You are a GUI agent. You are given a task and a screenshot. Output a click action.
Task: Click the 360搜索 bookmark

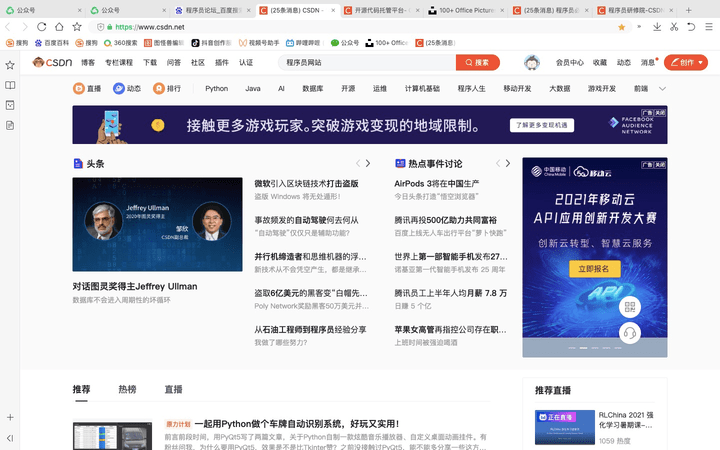pyautogui.click(x=121, y=43)
